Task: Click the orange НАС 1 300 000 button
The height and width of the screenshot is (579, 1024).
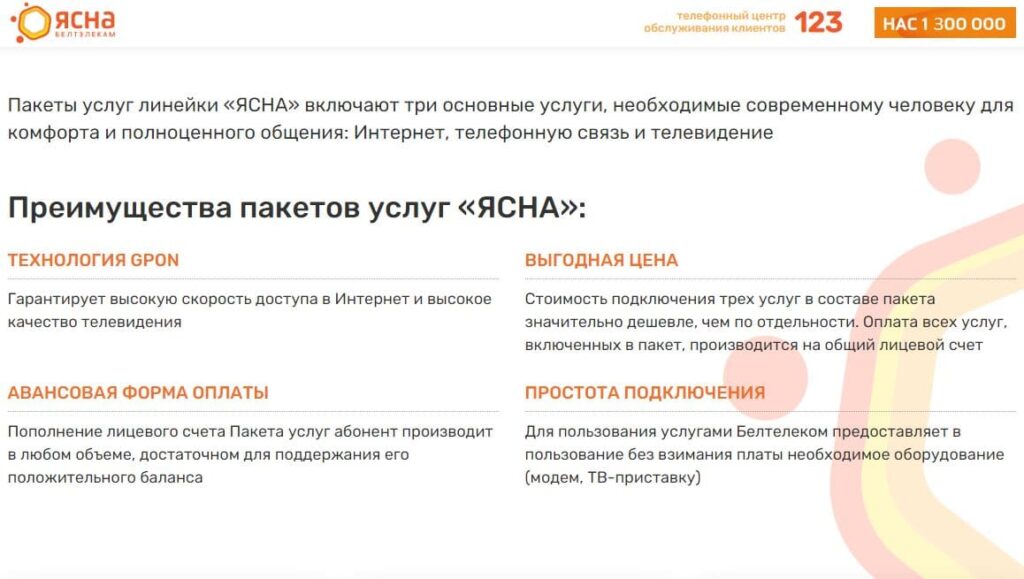Action: coord(944,23)
